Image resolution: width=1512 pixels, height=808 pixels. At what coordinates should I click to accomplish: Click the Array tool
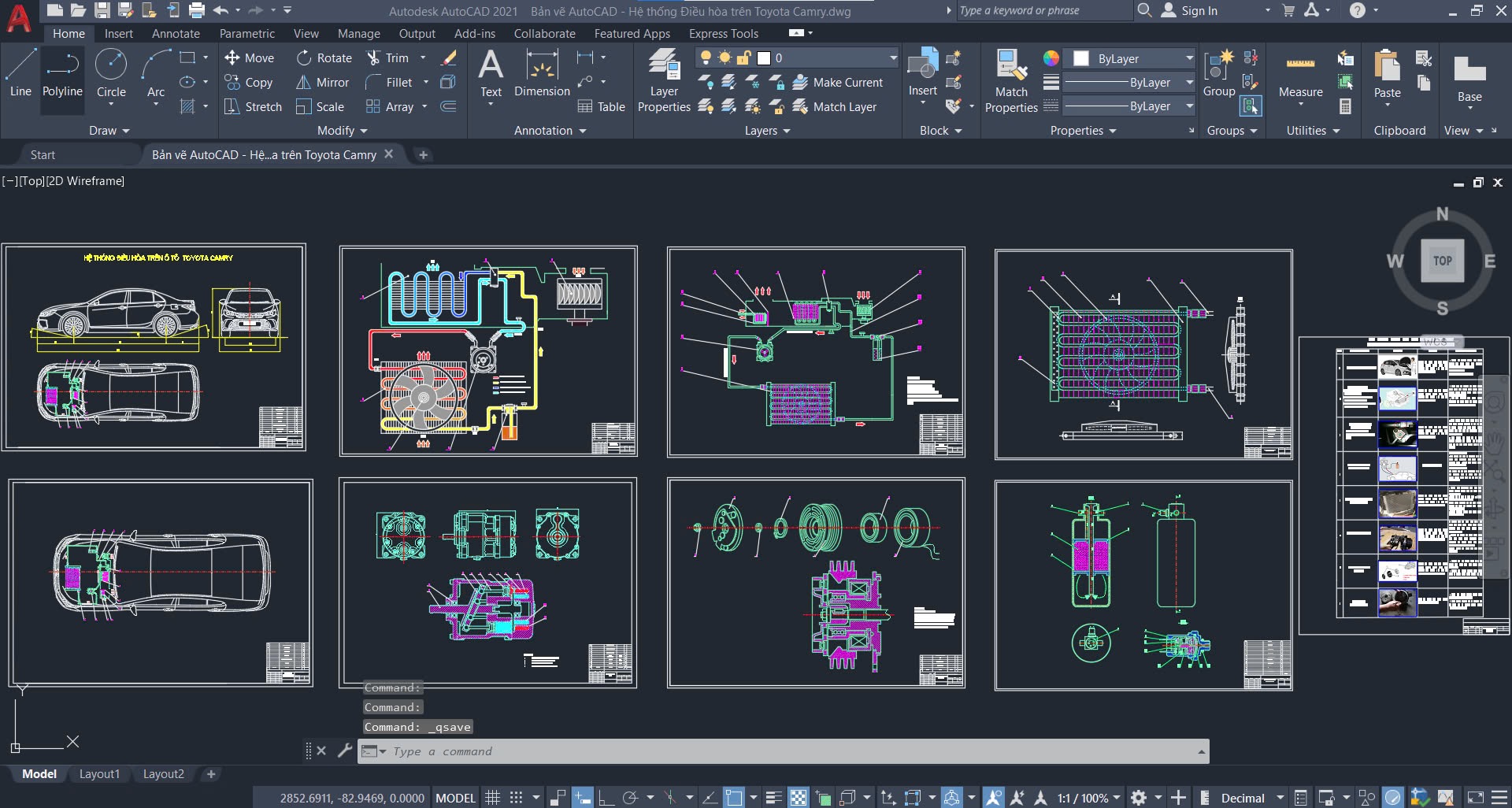[390, 106]
